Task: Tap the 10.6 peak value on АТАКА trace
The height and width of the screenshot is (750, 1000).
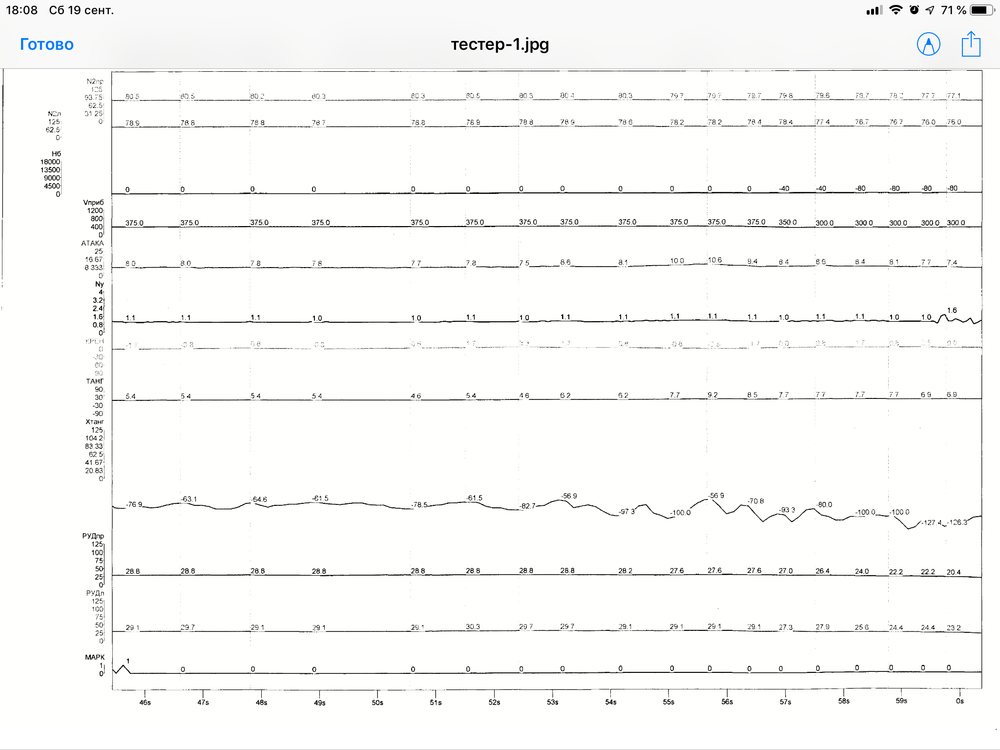Action: pyautogui.click(x=715, y=260)
